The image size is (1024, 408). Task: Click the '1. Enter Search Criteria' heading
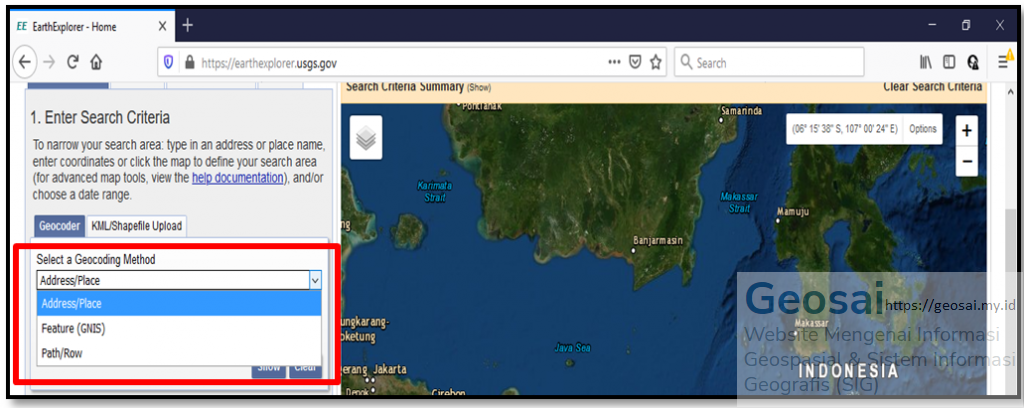pyautogui.click(x=100, y=118)
